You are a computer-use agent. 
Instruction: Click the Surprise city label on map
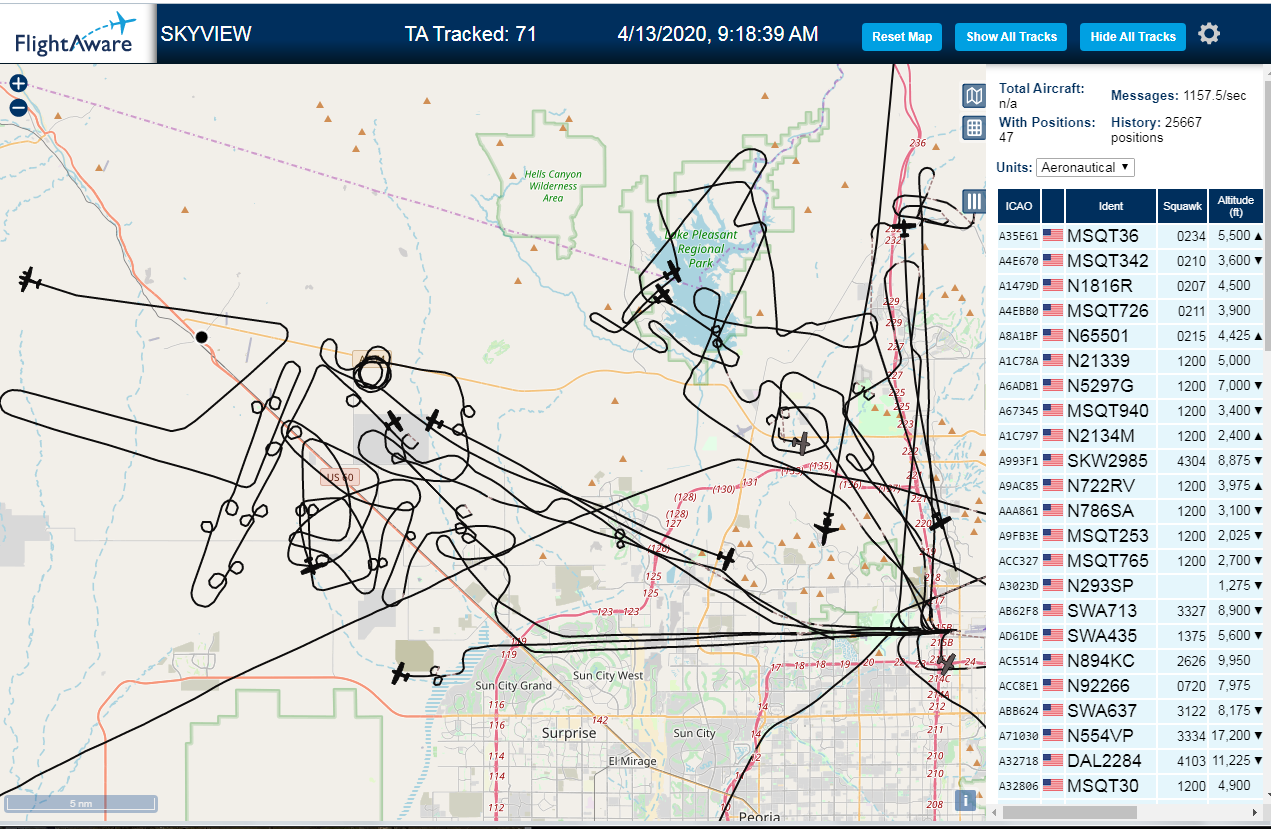click(569, 733)
